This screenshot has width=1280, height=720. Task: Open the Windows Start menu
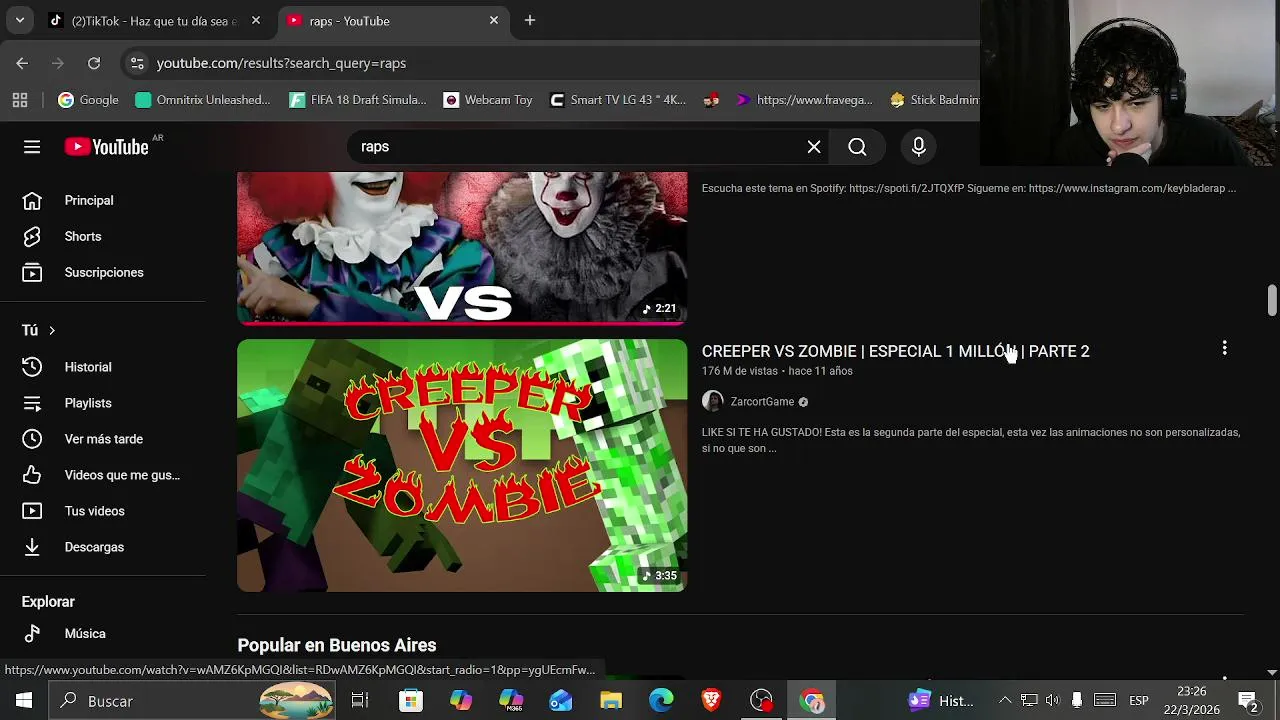click(23, 700)
